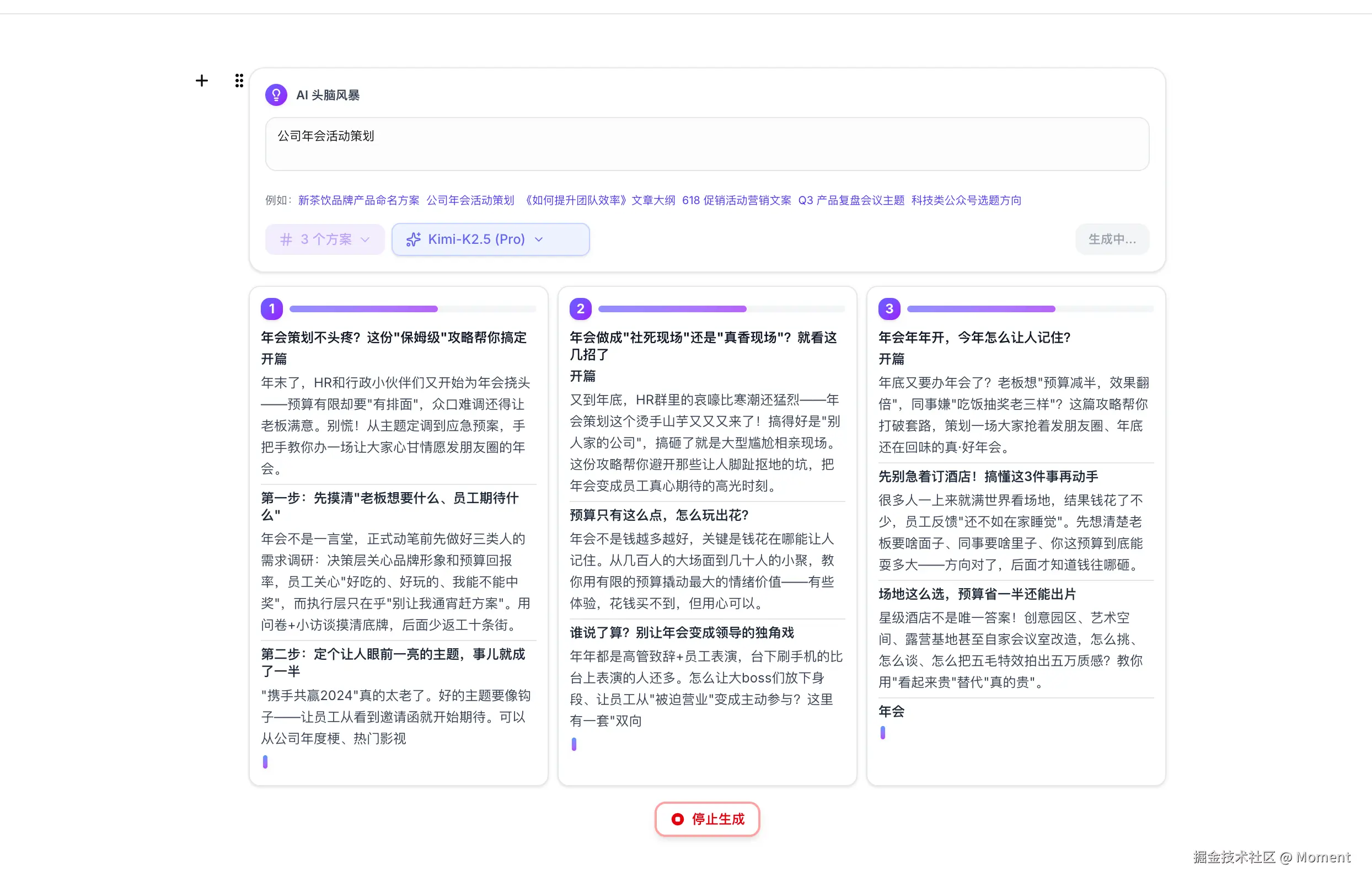Click the lightbulb AI 头脑风暴 icon
The width and height of the screenshot is (1372, 886).
click(x=276, y=94)
